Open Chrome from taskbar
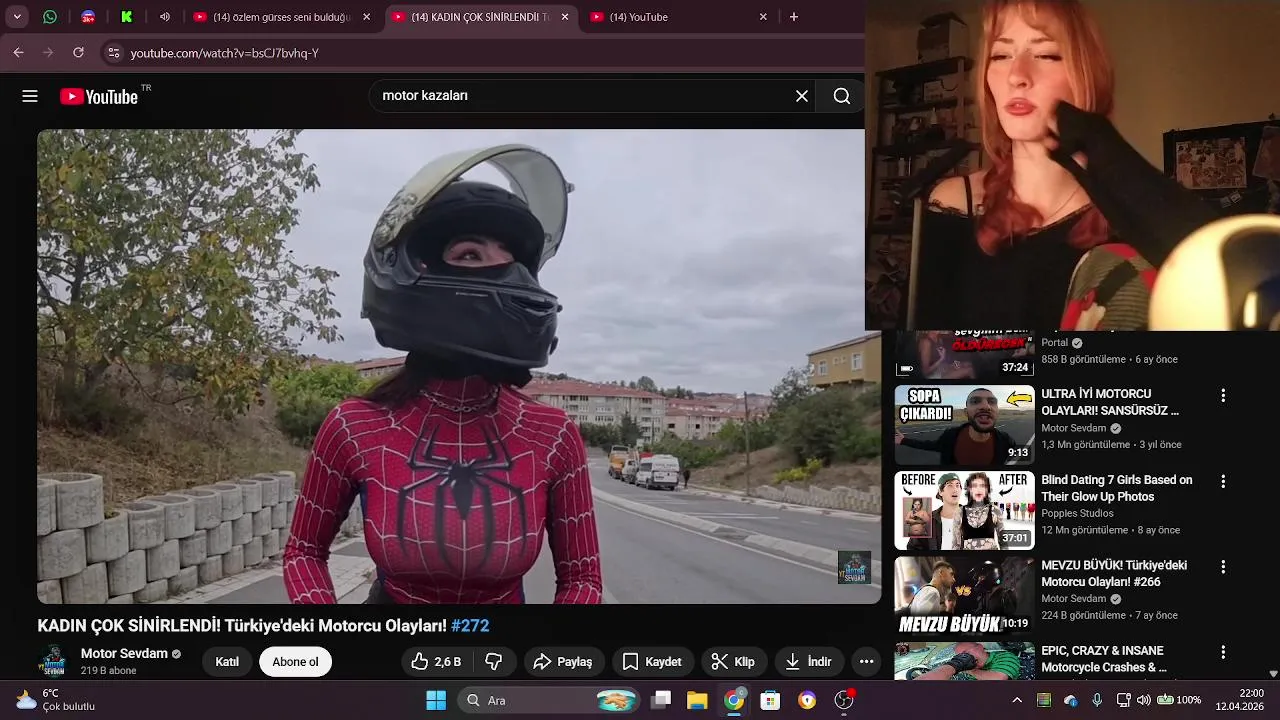 point(734,700)
